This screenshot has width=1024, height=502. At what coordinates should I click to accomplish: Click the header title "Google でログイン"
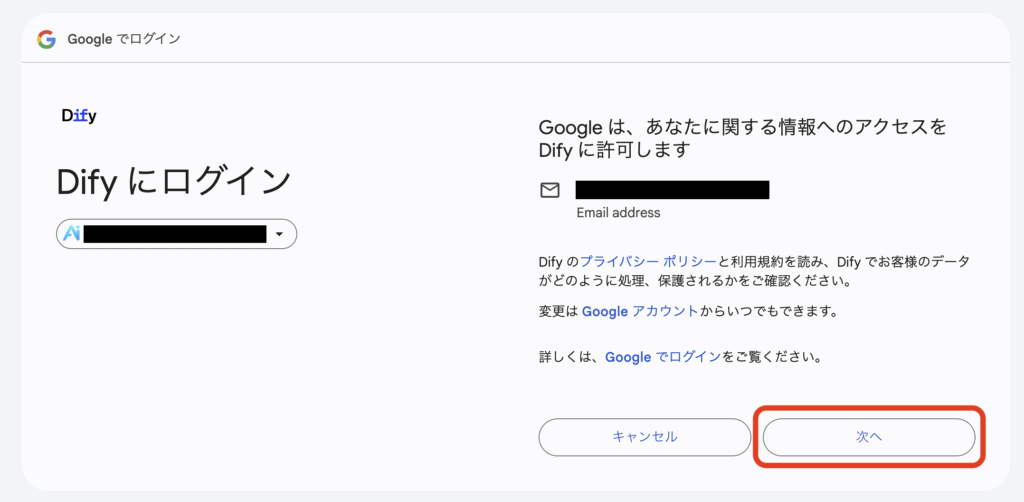(x=124, y=39)
